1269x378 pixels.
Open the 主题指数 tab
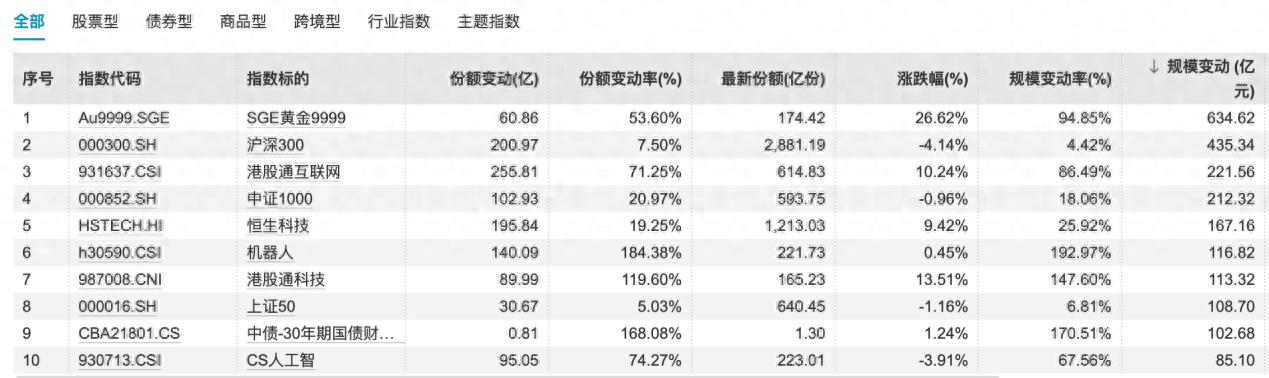tap(488, 21)
